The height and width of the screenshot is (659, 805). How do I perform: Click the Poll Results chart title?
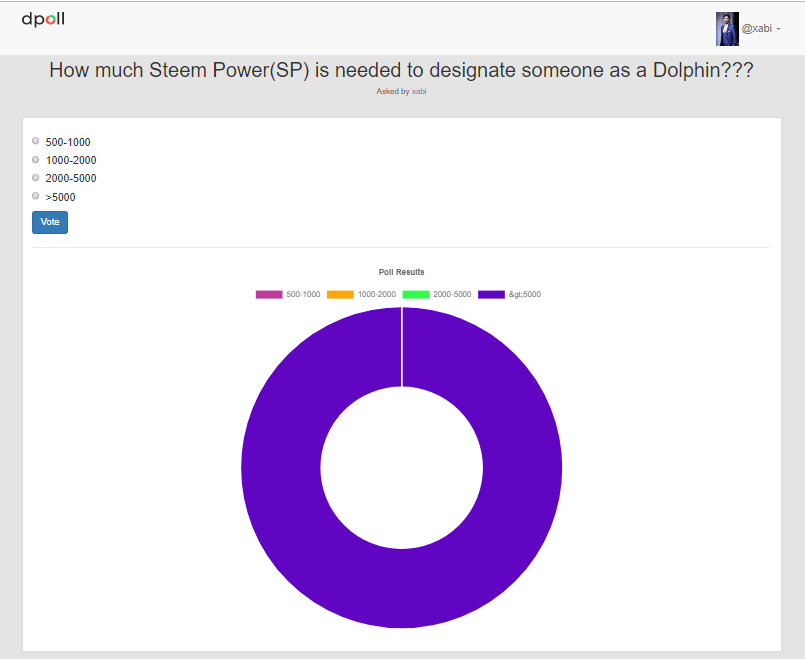click(x=401, y=272)
